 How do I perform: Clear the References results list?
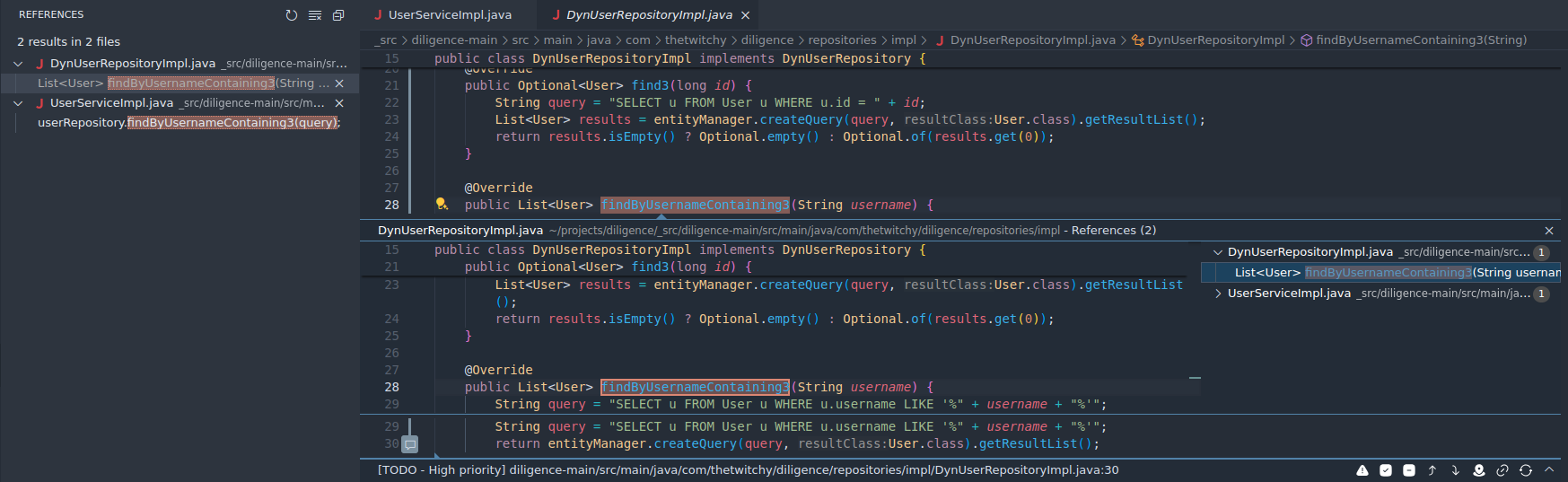pyautogui.click(x=315, y=15)
